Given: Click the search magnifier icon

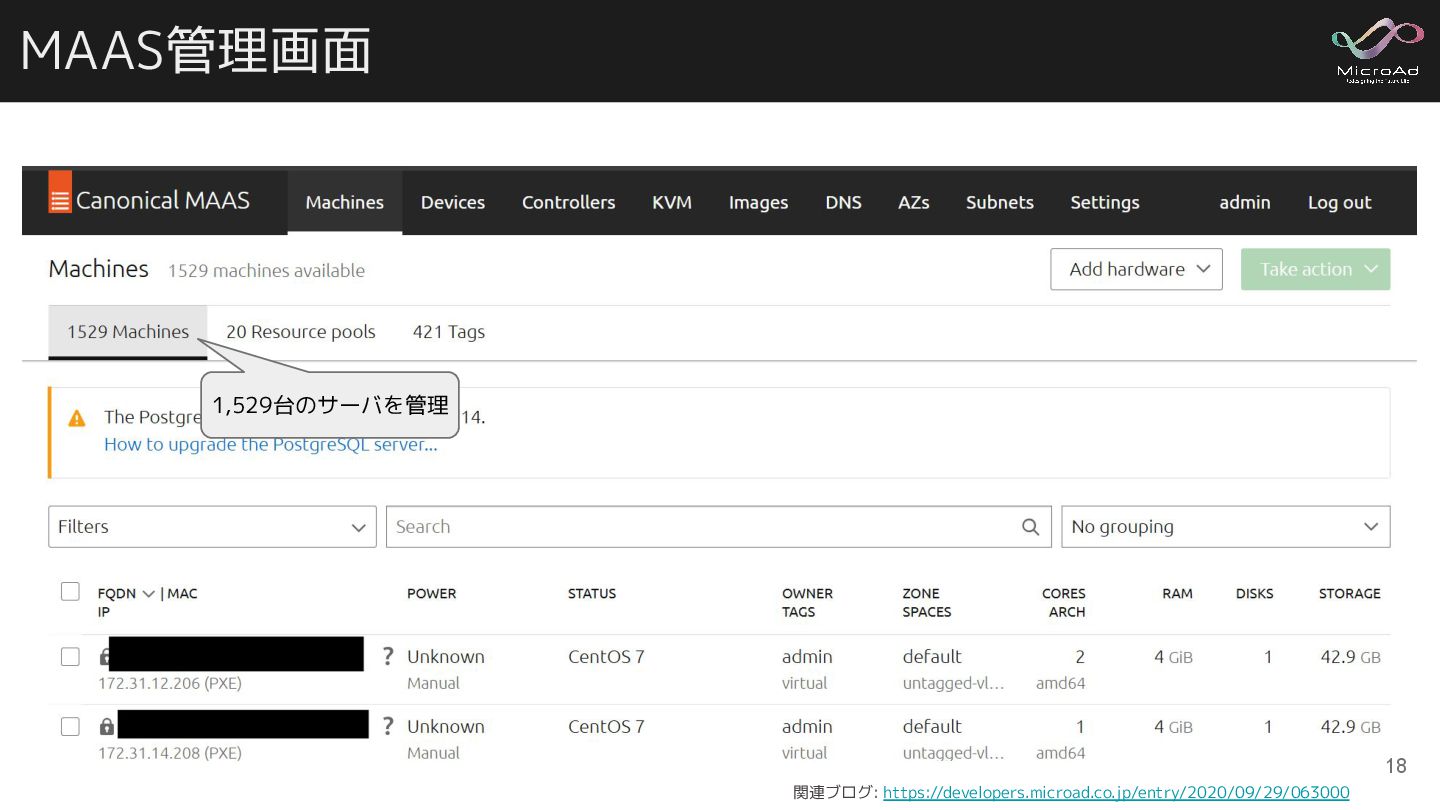Looking at the screenshot, I should [1031, 527].
